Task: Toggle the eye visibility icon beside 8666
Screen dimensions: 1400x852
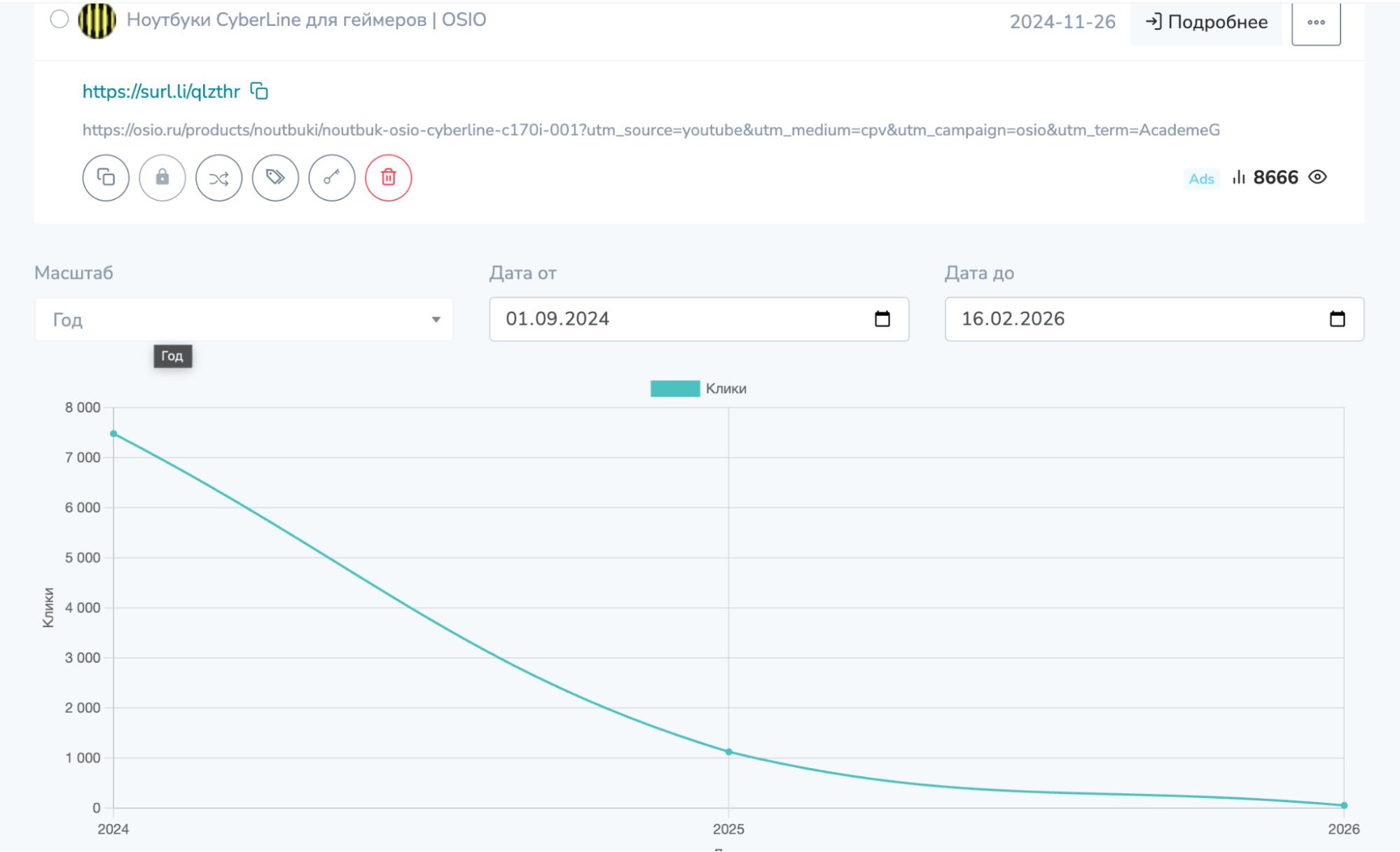Action: click(x=1317, y=177)
